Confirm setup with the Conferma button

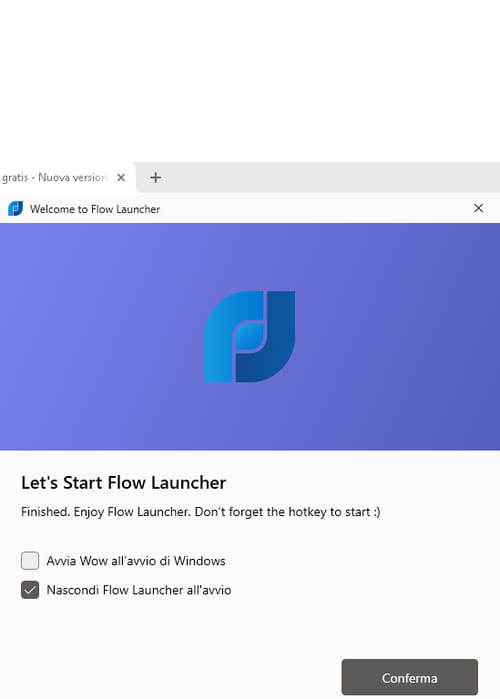point(410,678)
